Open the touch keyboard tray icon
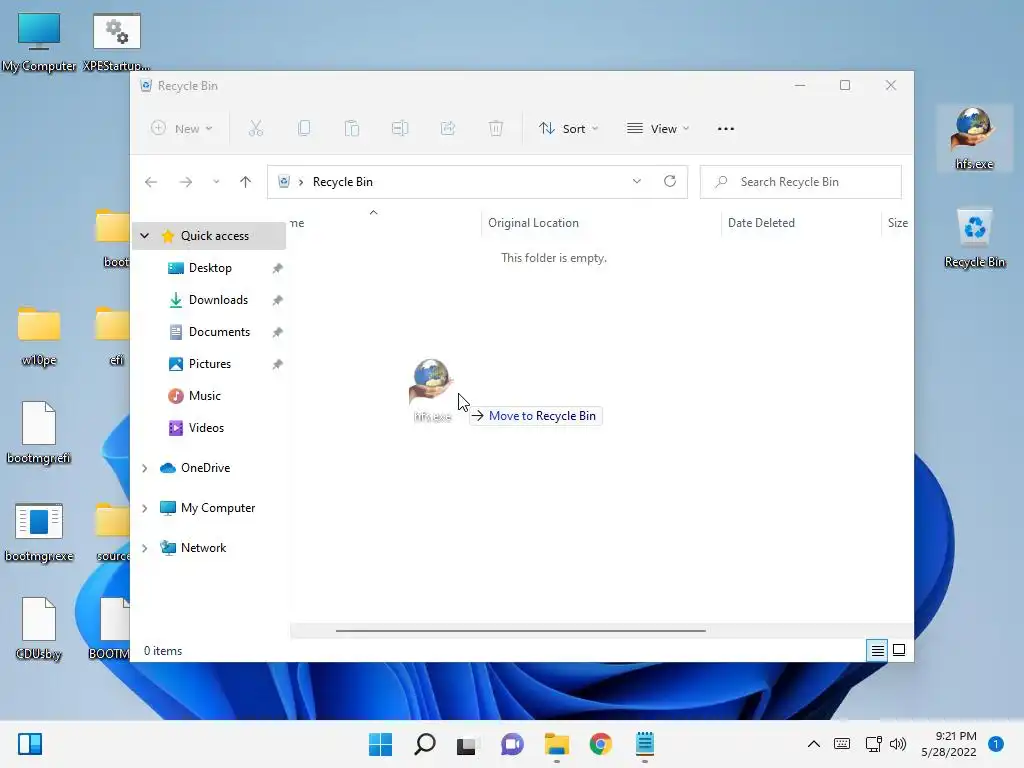 pos(842,744)
